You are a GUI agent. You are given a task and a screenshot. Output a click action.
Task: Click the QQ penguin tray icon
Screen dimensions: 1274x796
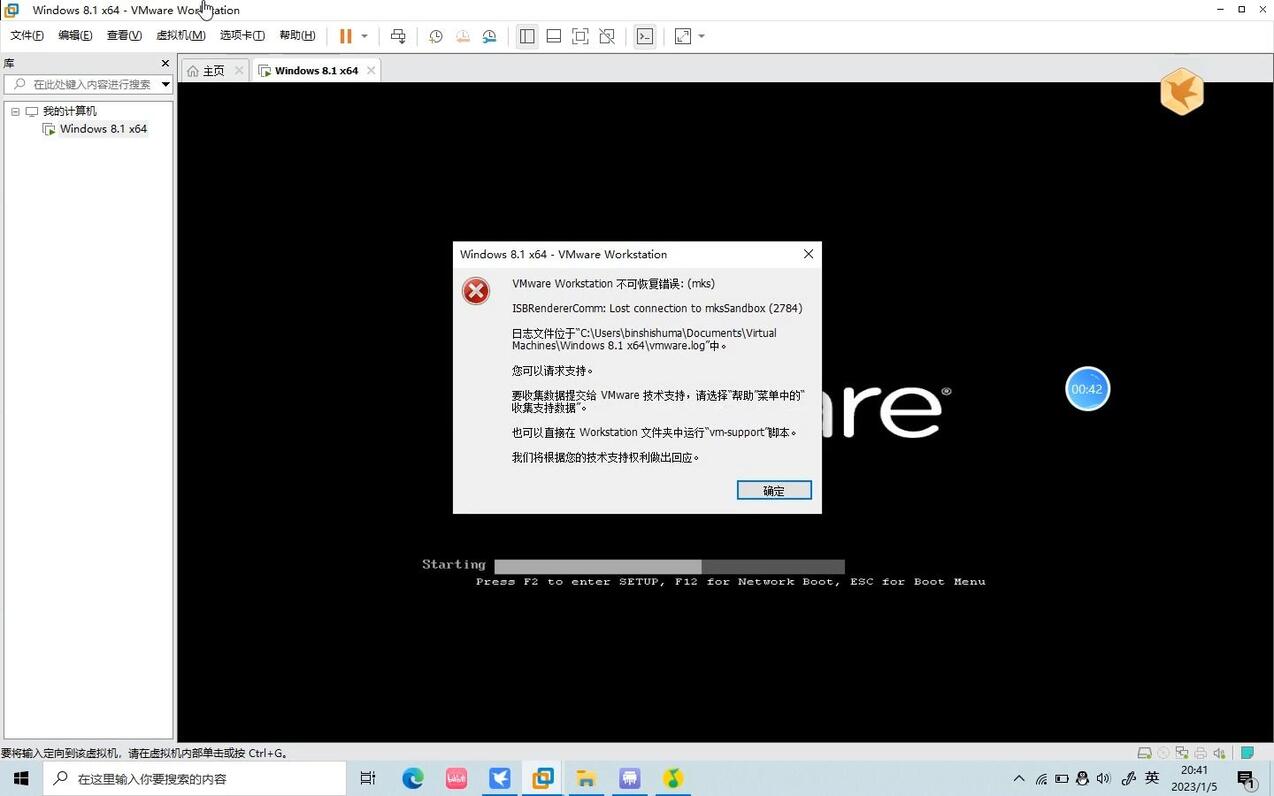pyautogui.click(x=1082, y=778)
